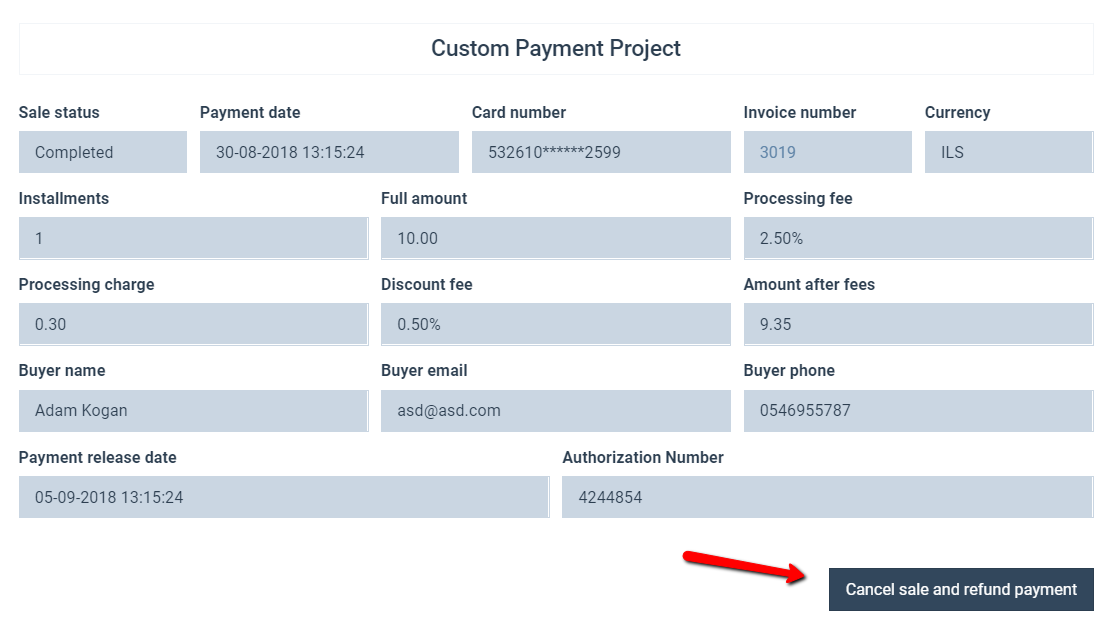Click the Authorization Number label text

[643, 457]
